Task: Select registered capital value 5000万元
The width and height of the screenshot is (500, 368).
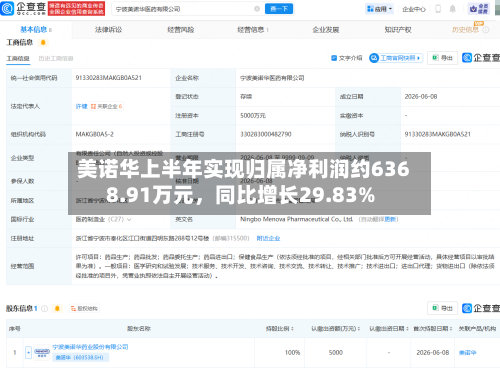Action: tap(253, 116)
